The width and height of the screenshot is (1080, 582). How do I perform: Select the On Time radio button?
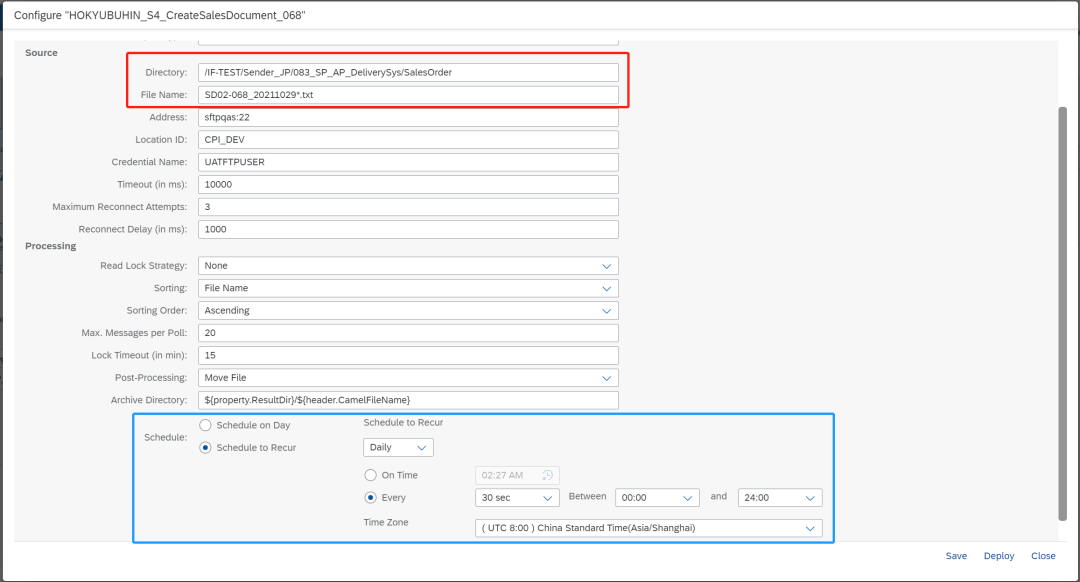click(371, 475)
